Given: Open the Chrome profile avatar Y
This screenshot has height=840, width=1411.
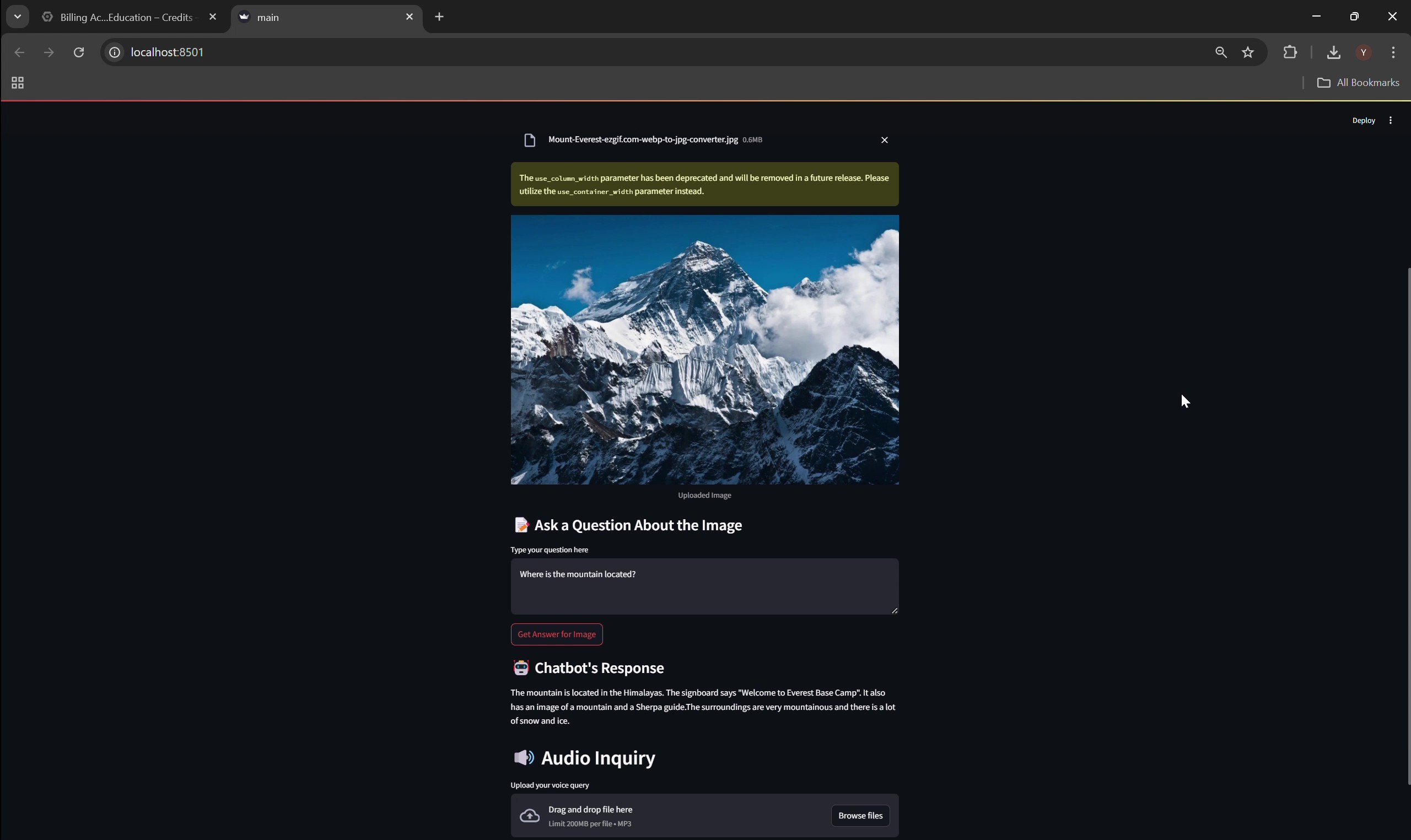Looking at the screenshot, I should pos(1364,52).
